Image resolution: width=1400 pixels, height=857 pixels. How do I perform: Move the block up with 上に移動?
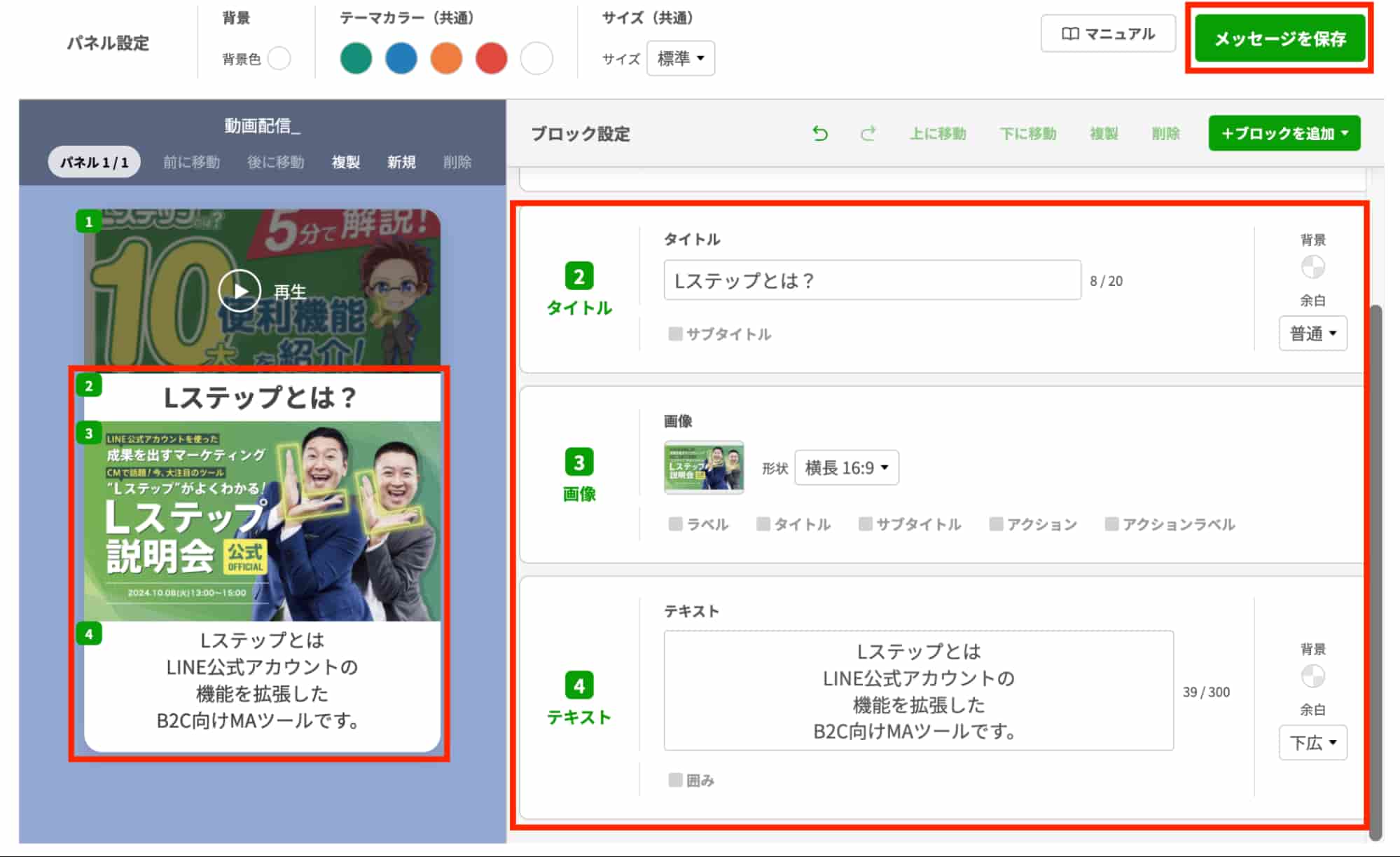point(939,133)
